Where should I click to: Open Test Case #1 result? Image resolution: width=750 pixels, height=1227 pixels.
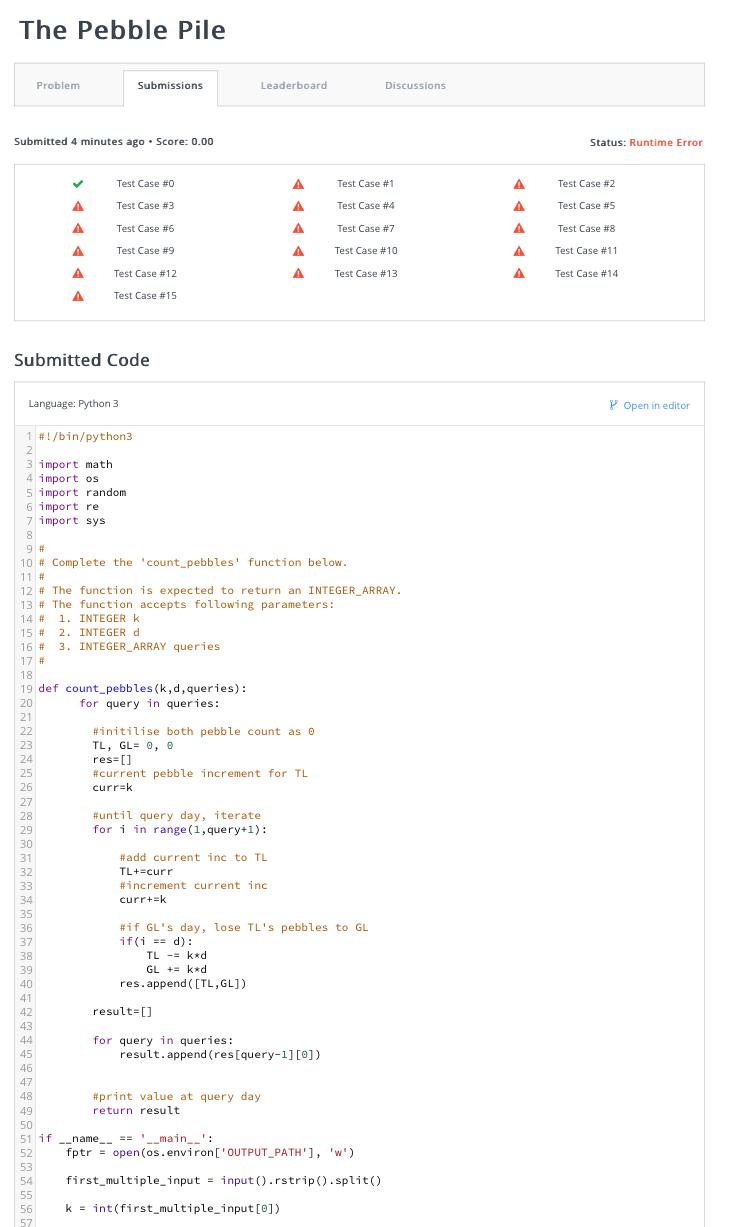366,184
